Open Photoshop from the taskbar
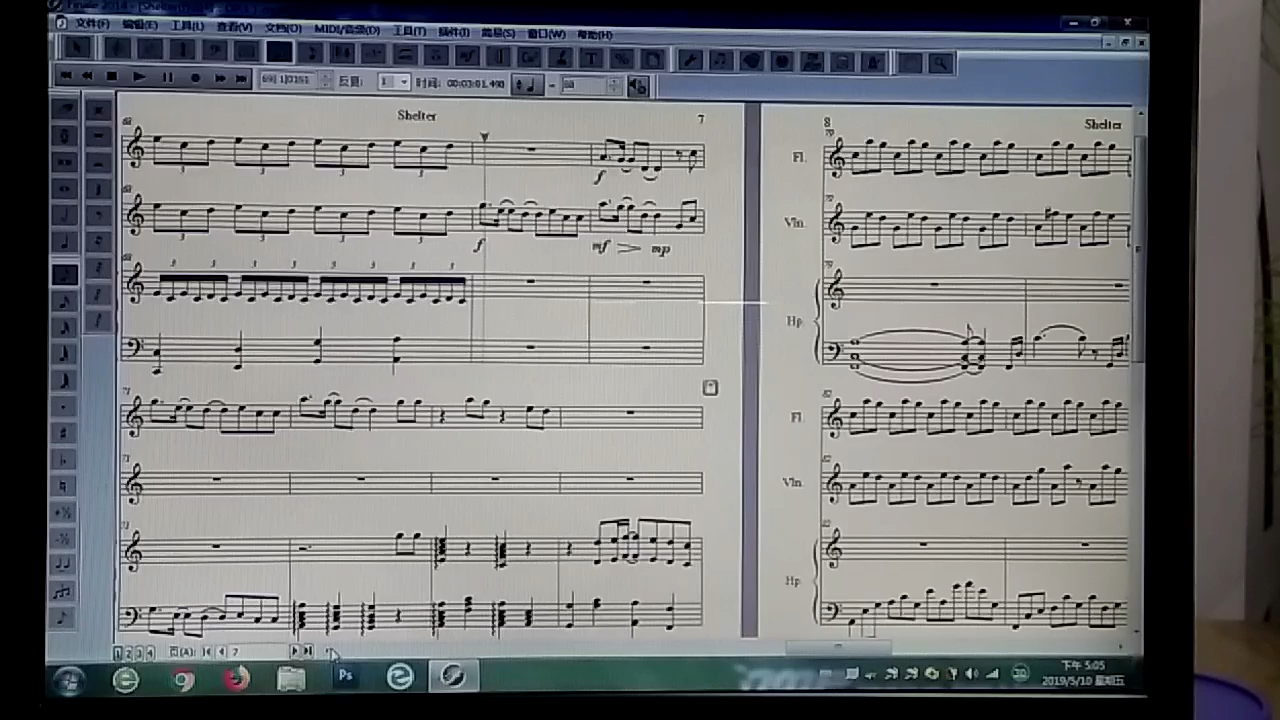The image size is (1280, 720). (345, 677)
